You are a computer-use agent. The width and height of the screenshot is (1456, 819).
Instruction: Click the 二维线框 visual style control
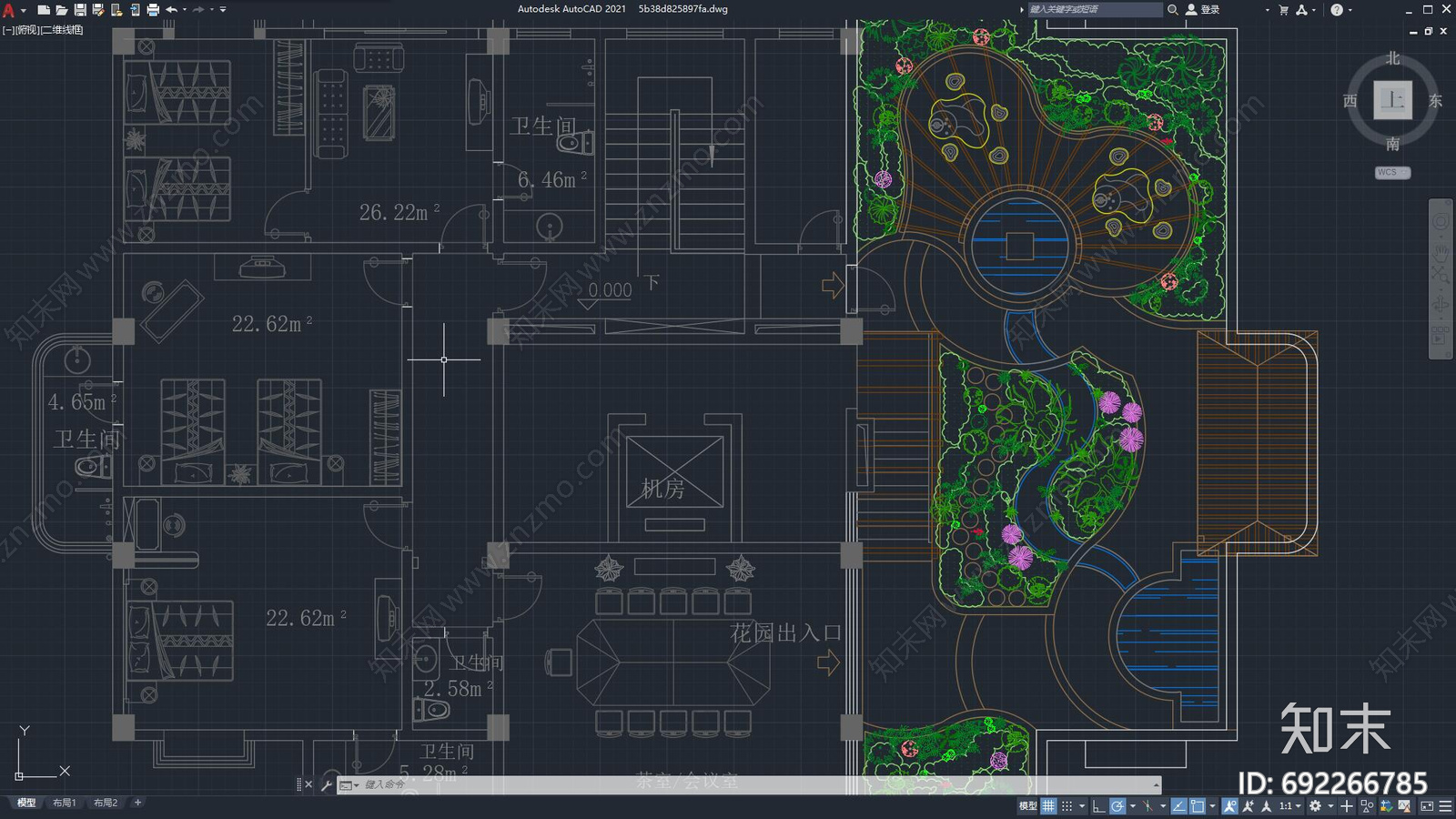63,30
